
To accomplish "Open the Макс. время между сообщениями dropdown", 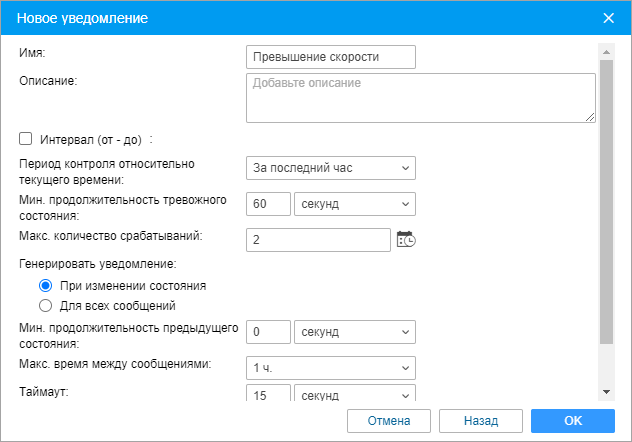I will pyautogui.click(x=330, y=367).
